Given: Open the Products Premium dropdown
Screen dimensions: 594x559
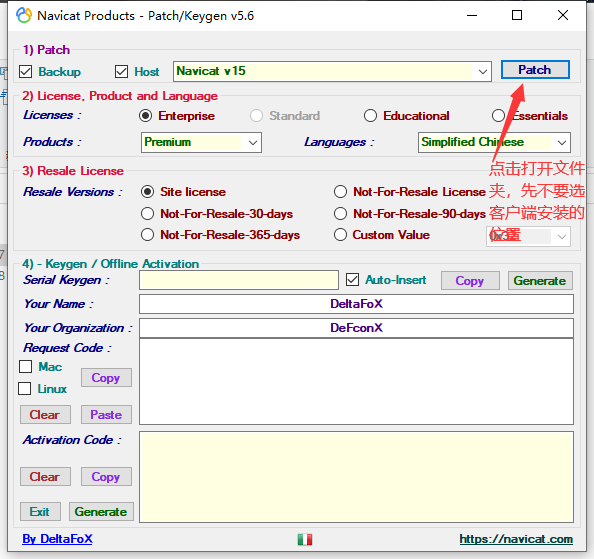Looking at the screenshot, I should pyautogui.click(x=201, y=142).
